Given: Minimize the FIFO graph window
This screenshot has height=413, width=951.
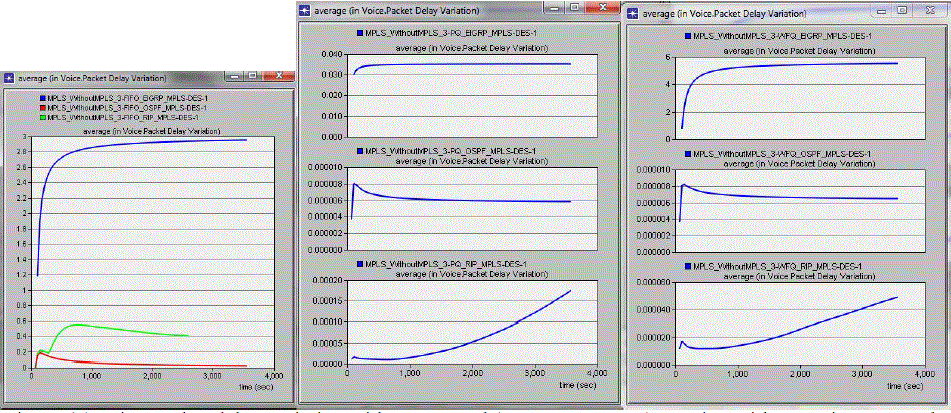Looking at the screenshot, I should pyautogui.click(x=236, y=77).
